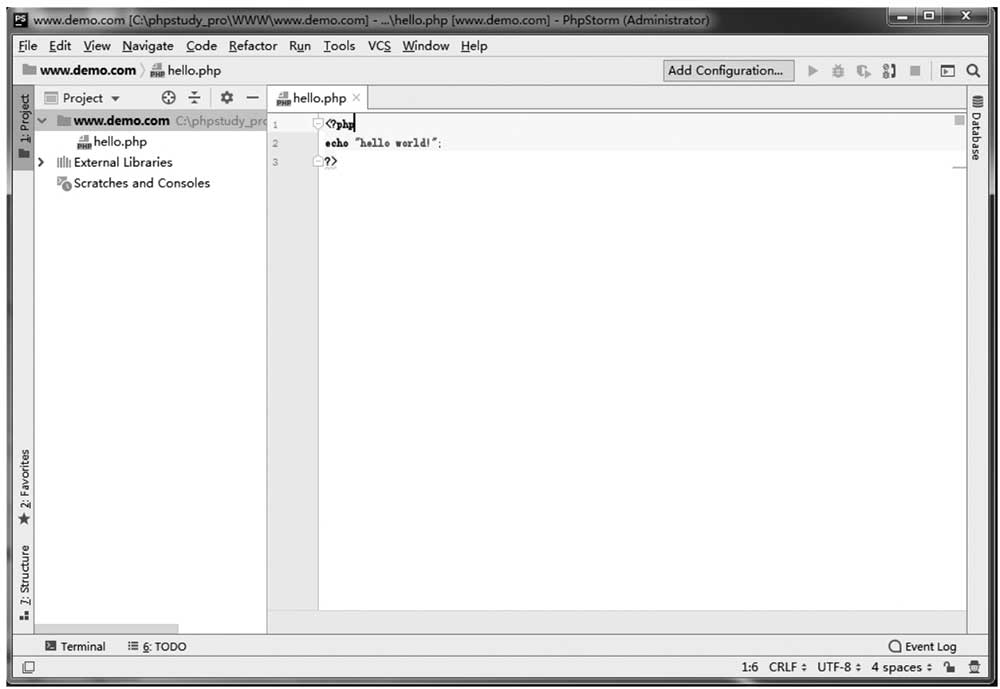Select the hello.php editor tab

tap(318, 98)
